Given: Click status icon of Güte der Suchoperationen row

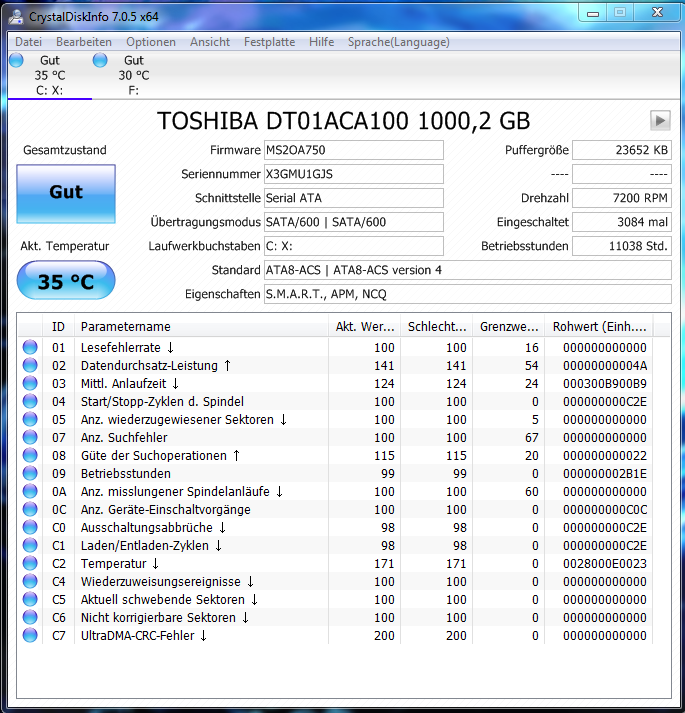Looking at the screenshot, I should click(x=30, y=456).
